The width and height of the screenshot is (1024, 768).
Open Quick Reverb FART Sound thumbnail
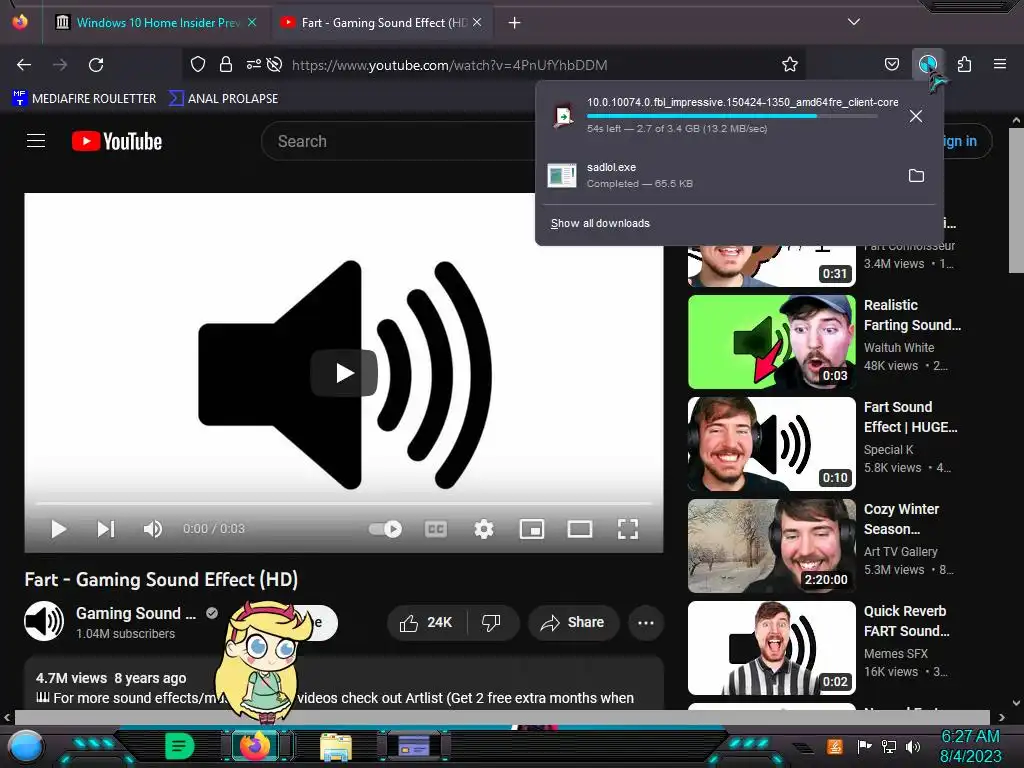(x=772, y=648)
